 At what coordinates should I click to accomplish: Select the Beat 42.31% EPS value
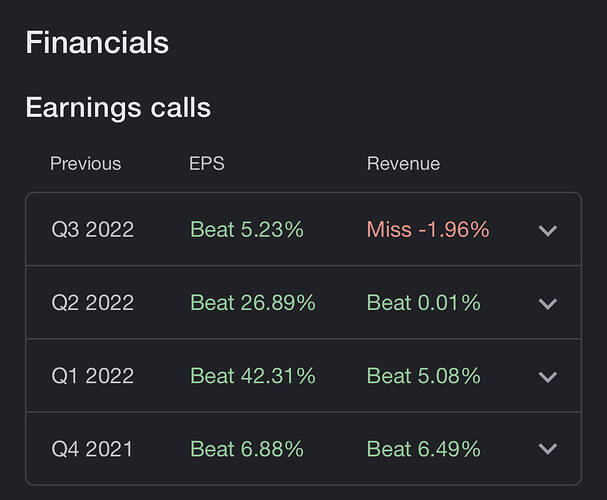(x=253, y=376)
